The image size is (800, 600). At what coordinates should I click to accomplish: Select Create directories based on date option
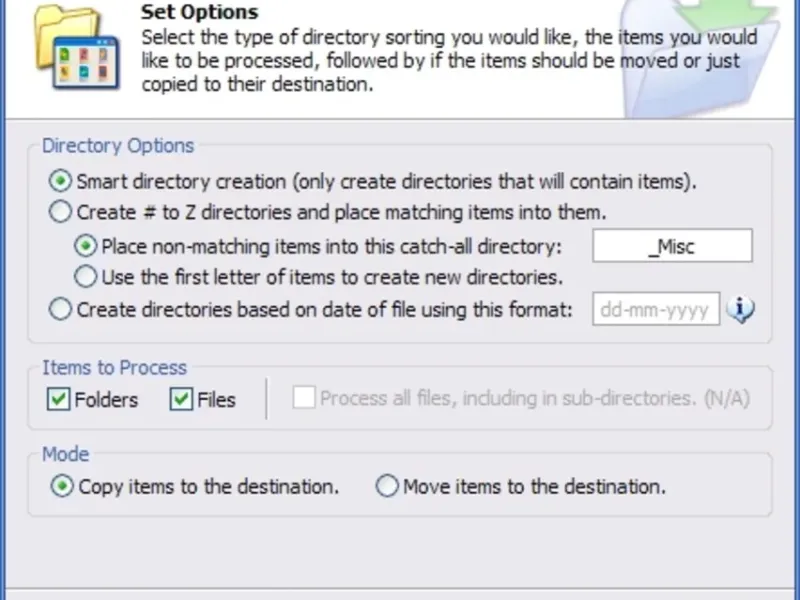[61, 310]
